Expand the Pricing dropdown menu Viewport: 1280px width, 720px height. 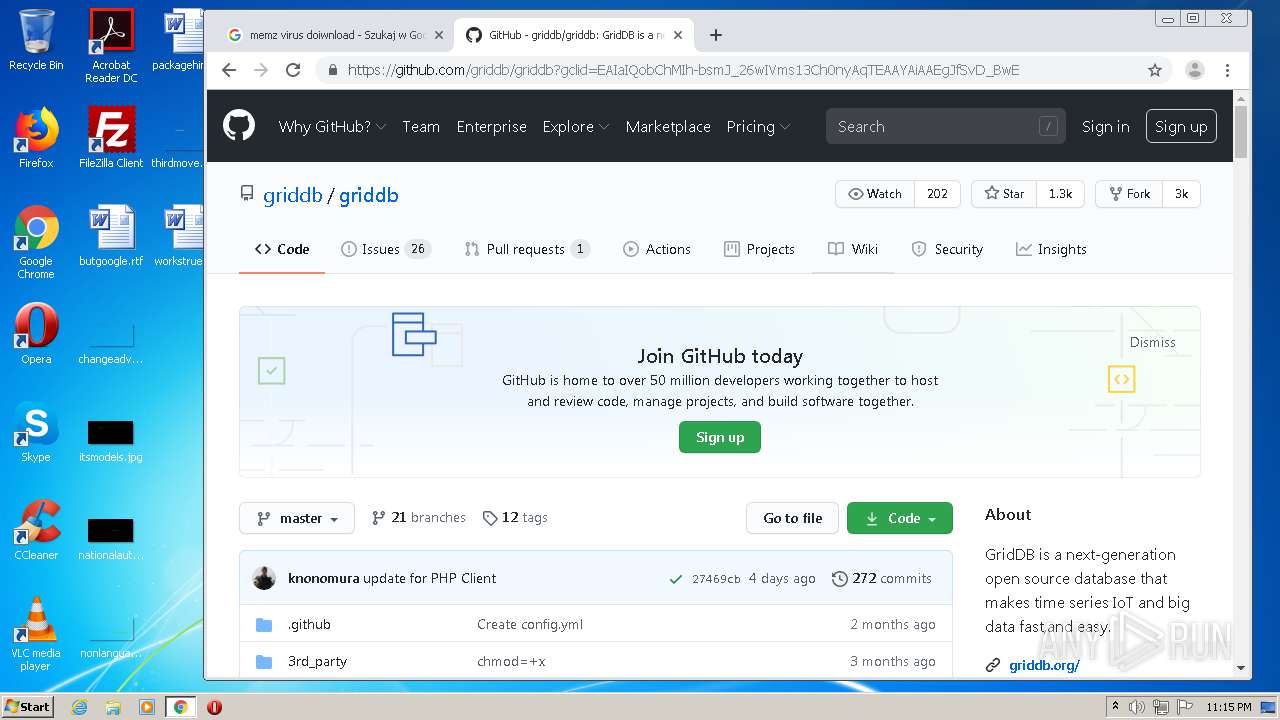758,126
